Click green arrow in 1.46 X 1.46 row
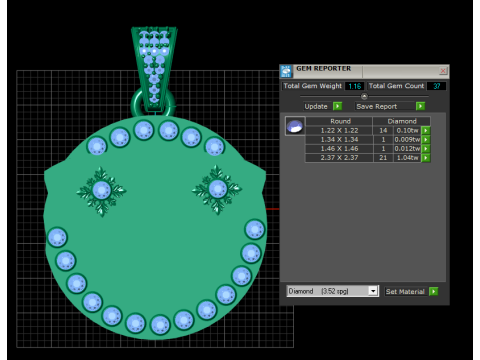480x360 pixels. [426, 148]
